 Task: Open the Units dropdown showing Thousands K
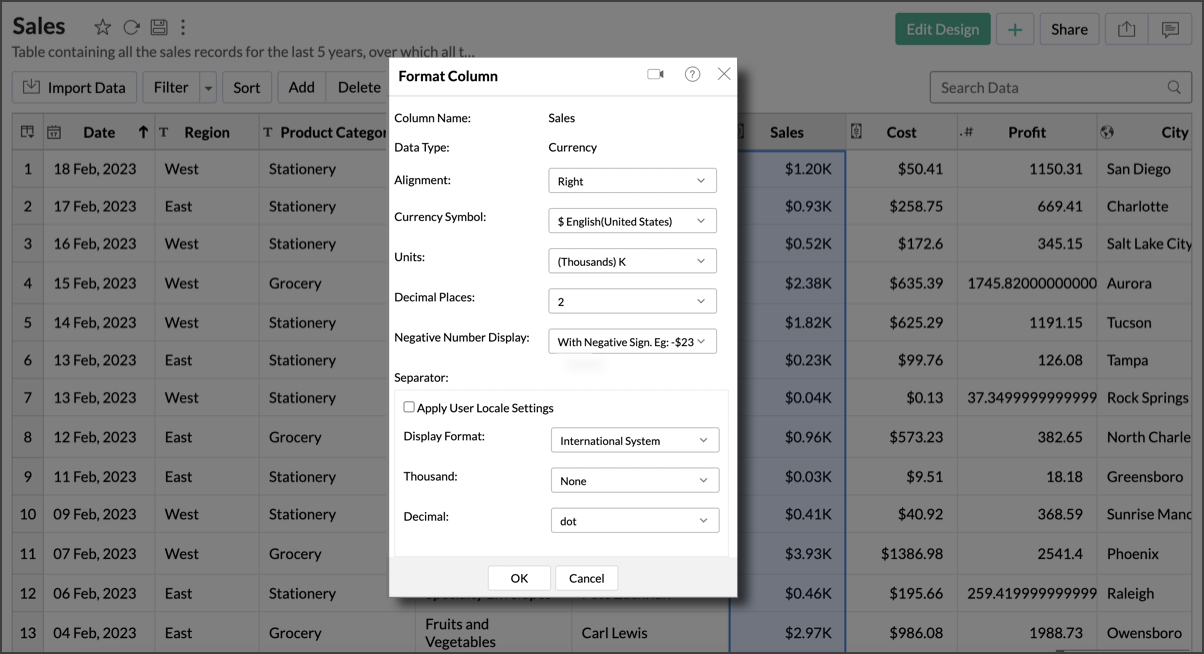tap(632, 261)
